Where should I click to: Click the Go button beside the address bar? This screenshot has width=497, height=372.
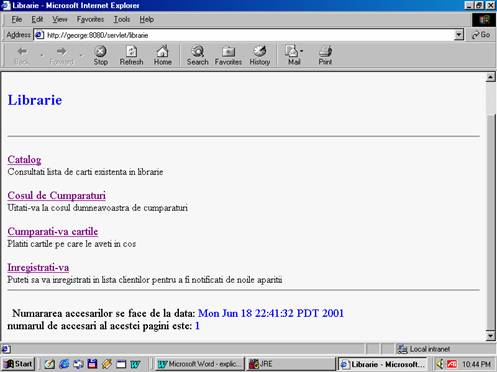pyautogui.click(x=481, y=35)
